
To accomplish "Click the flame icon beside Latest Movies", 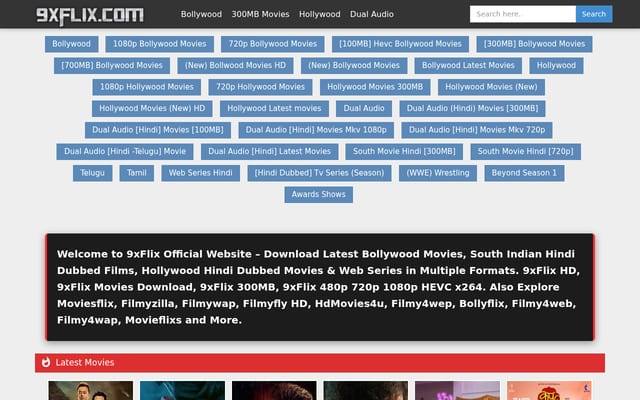I will coord(46,362).
